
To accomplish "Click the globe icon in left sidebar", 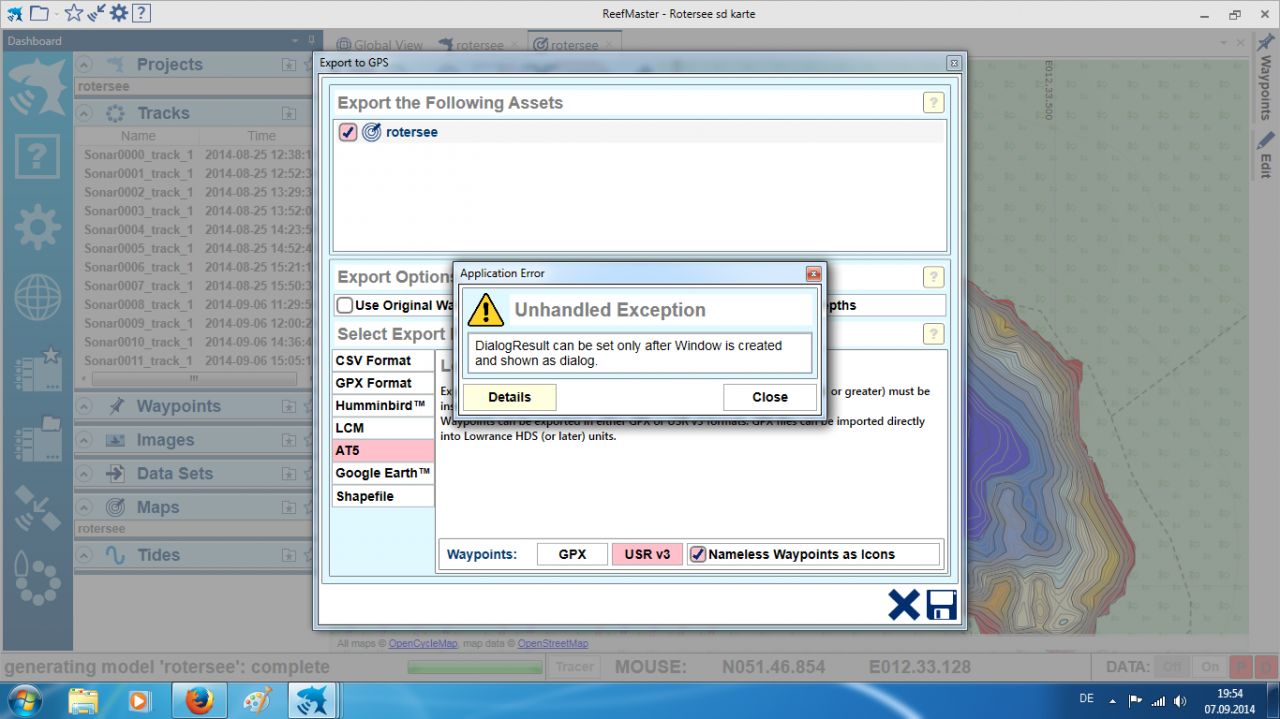I will point(37,297).
